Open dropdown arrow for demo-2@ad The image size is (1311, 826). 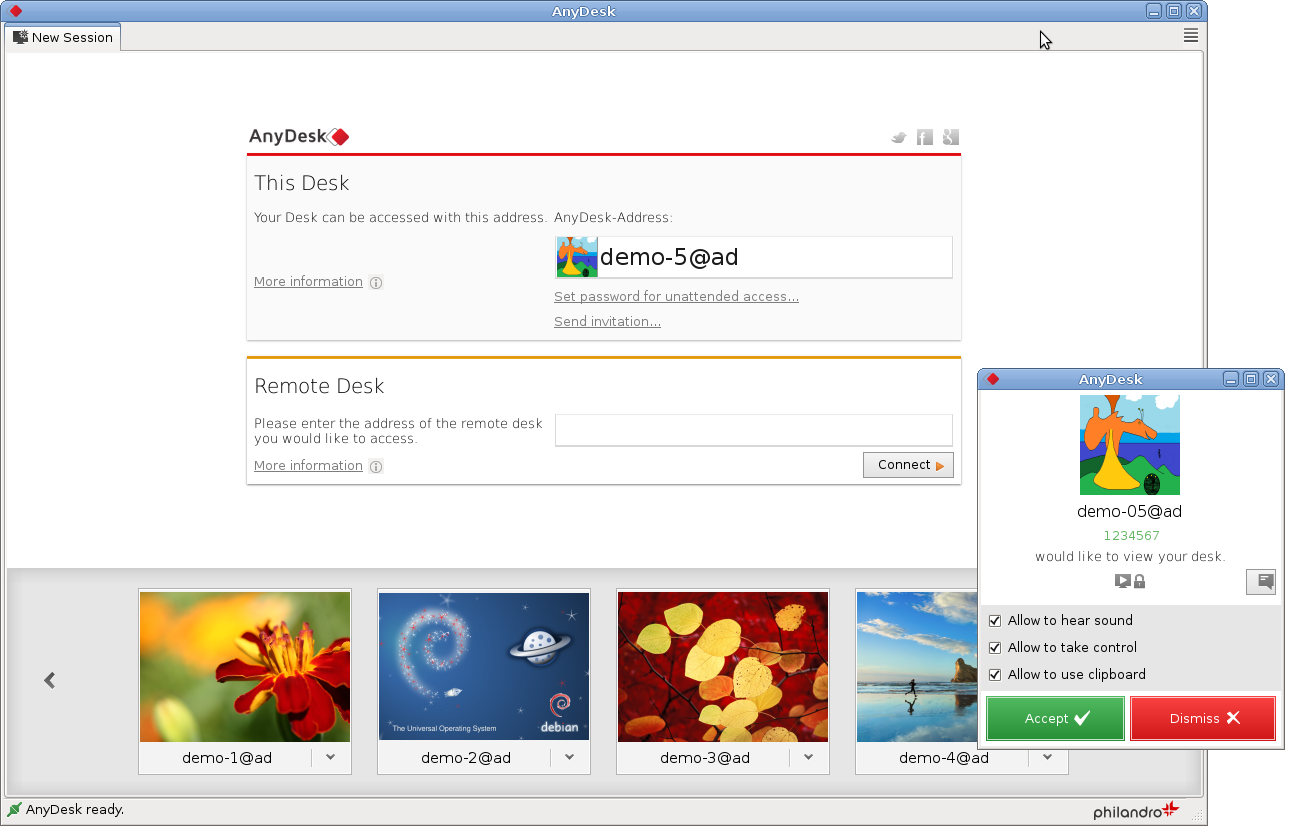569,758
